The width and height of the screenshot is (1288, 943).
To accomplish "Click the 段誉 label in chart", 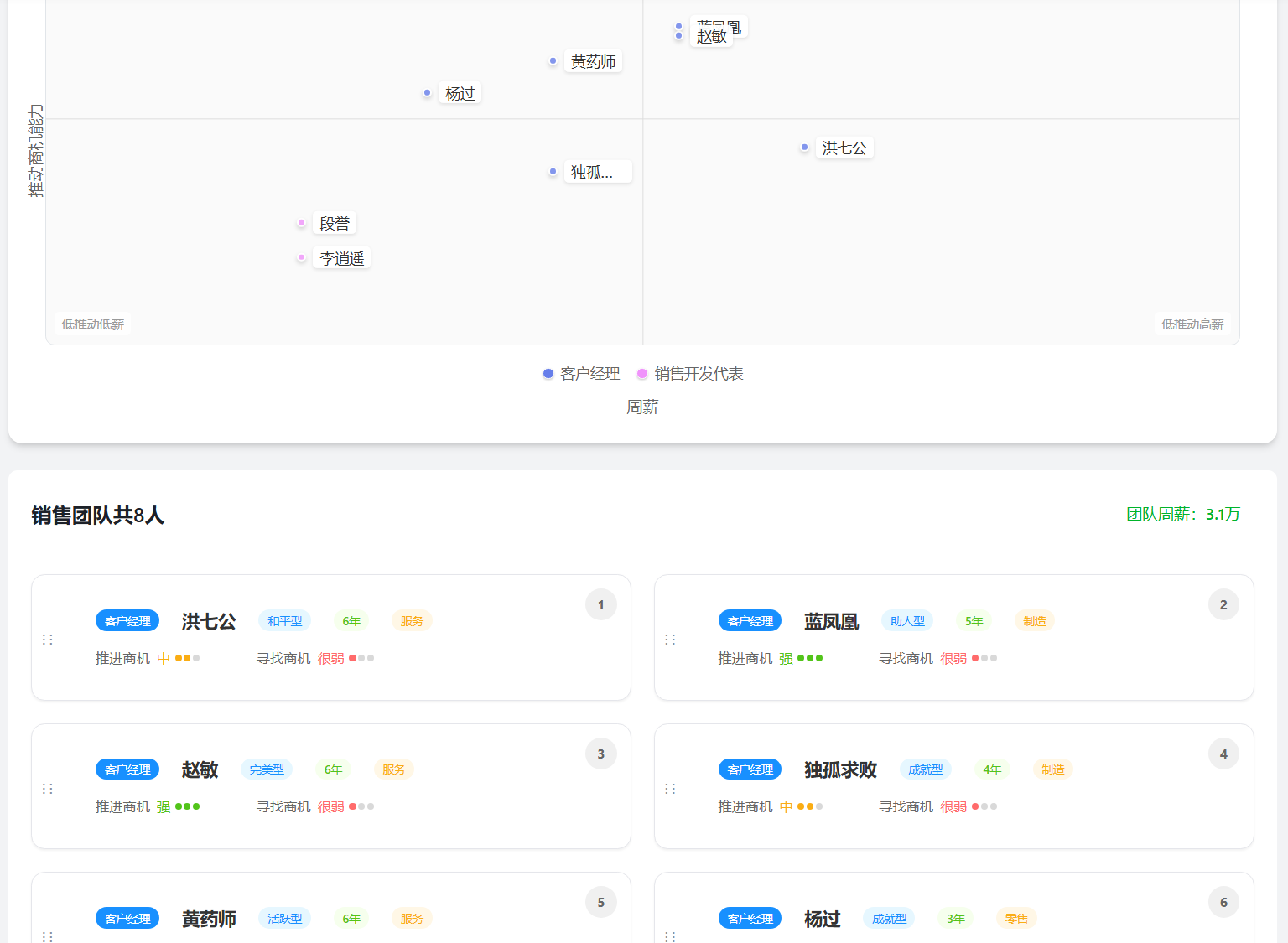I will click(335, 223).
